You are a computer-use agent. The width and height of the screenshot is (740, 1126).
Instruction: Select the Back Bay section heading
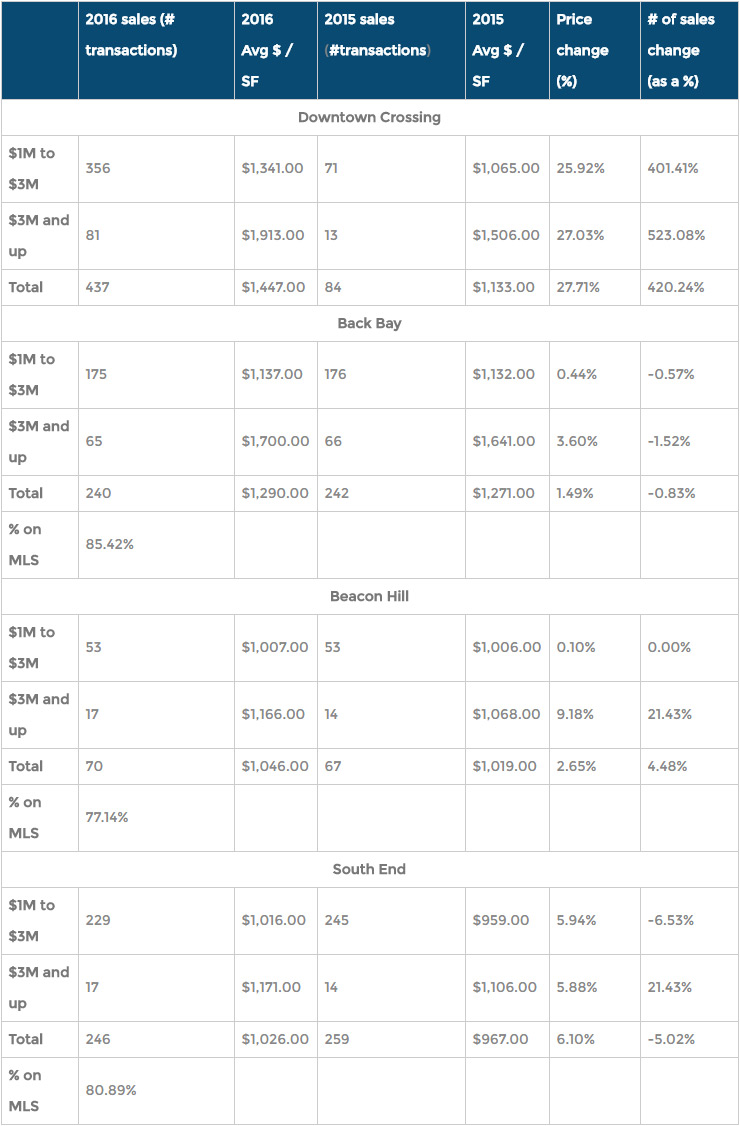(369, 323)
